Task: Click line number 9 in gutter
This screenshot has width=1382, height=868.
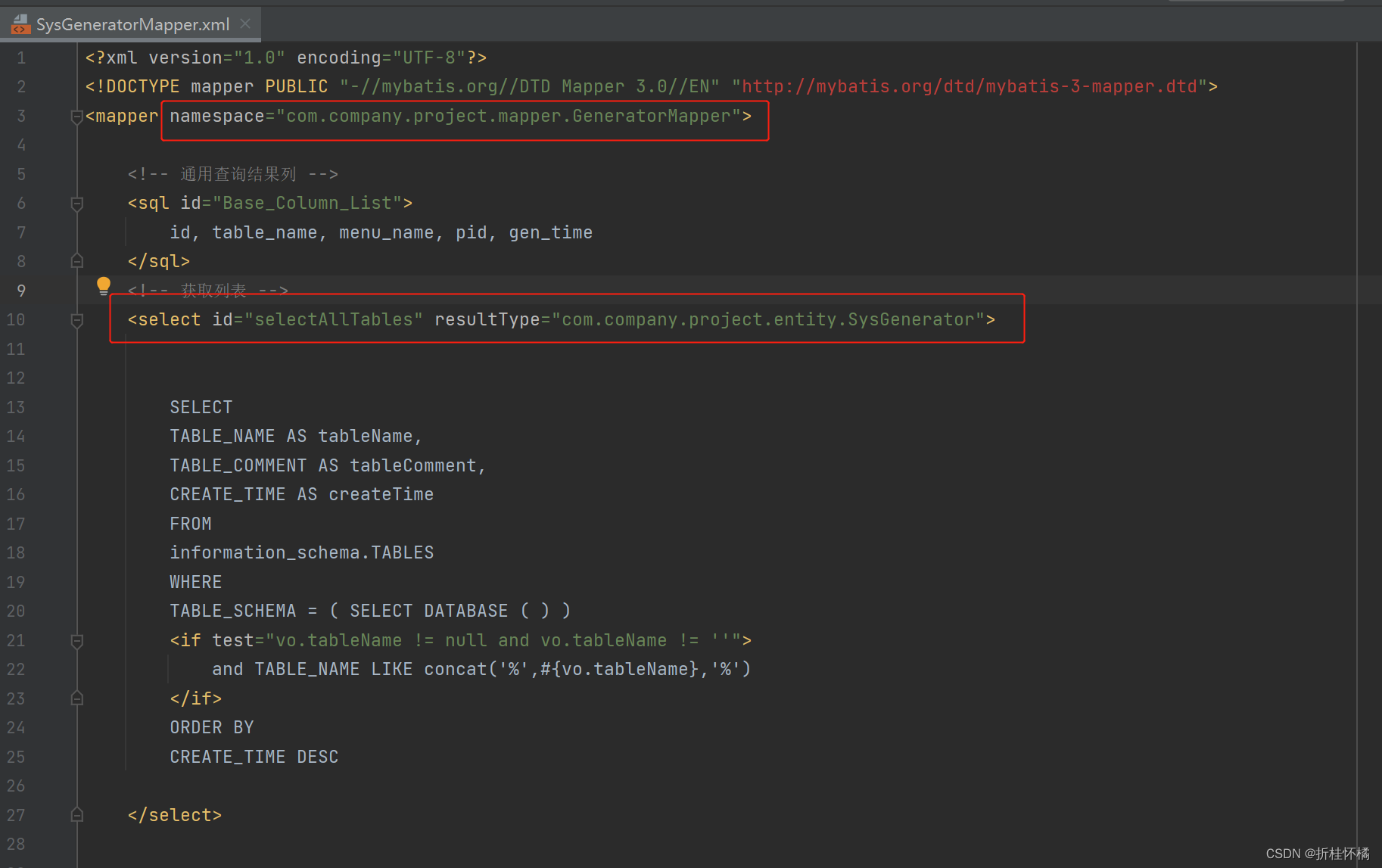Action: pyautogui.click(x=21, y=291)
